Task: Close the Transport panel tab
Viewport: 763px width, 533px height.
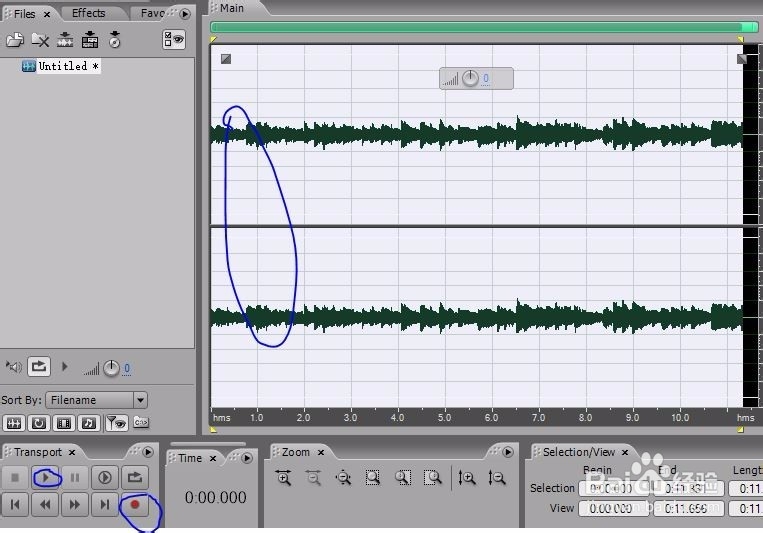Action: tap(72, 452)
